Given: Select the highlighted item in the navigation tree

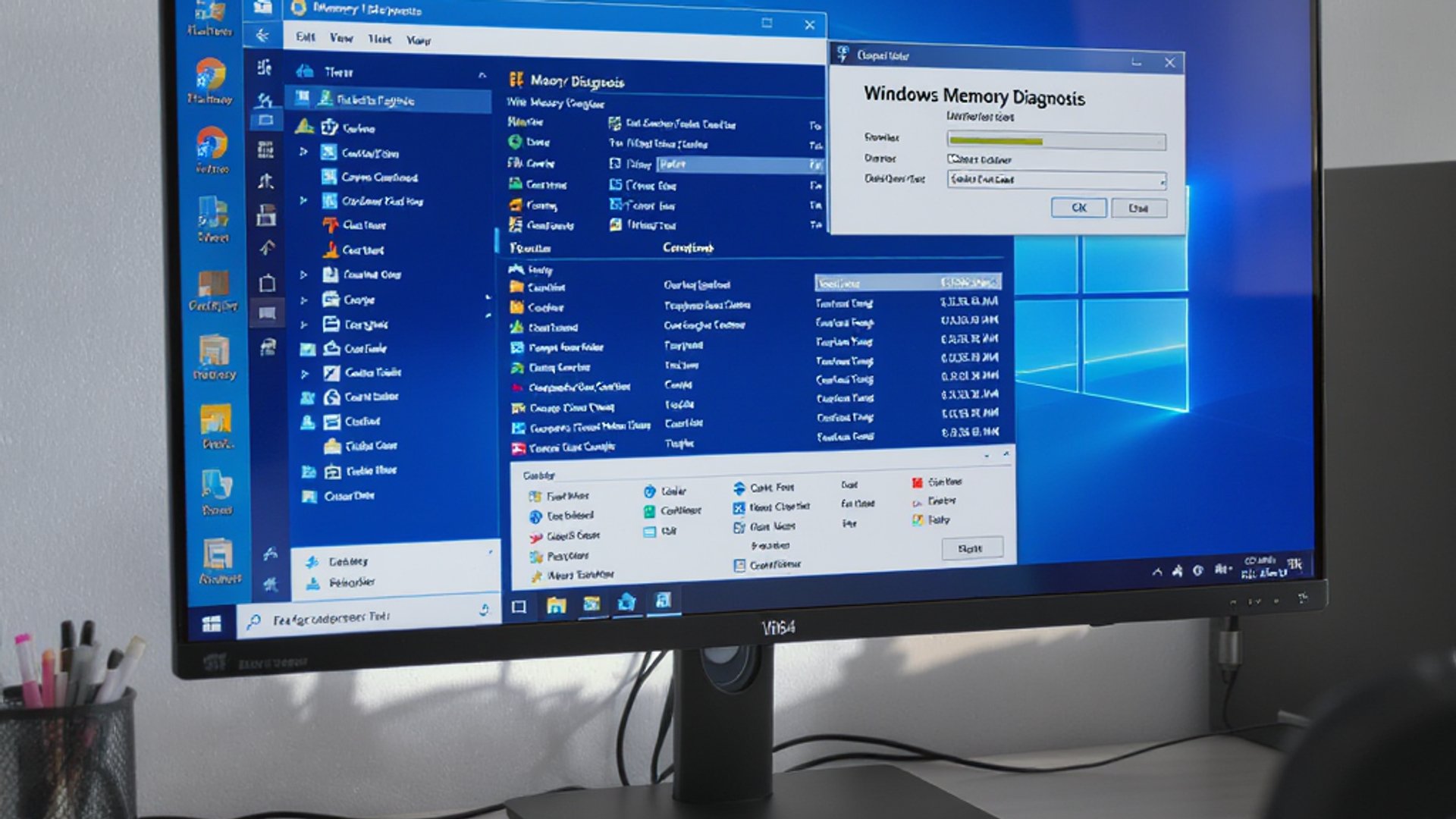Looking at the screenshot, I should 388,100.
